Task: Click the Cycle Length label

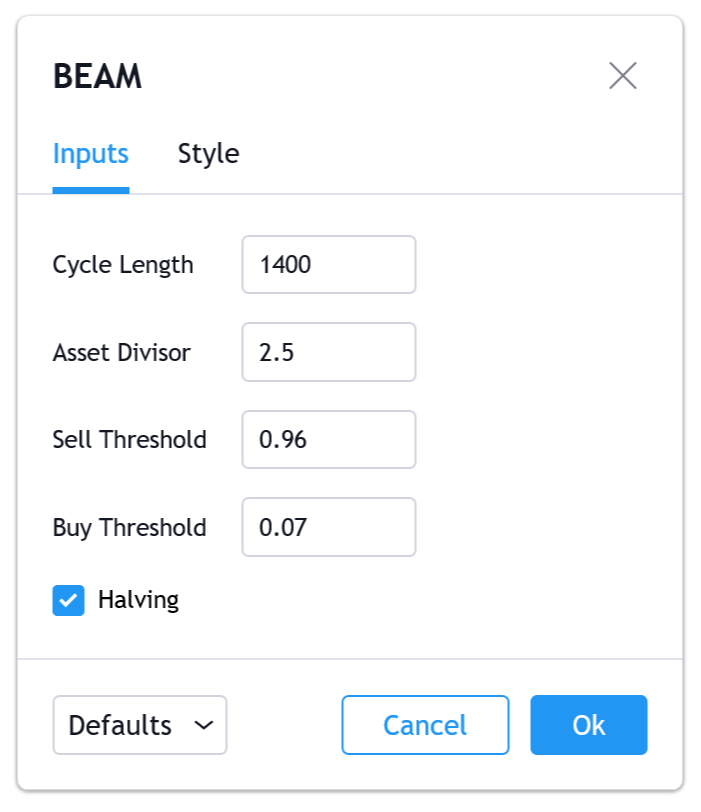Action: tap(123, 265)
